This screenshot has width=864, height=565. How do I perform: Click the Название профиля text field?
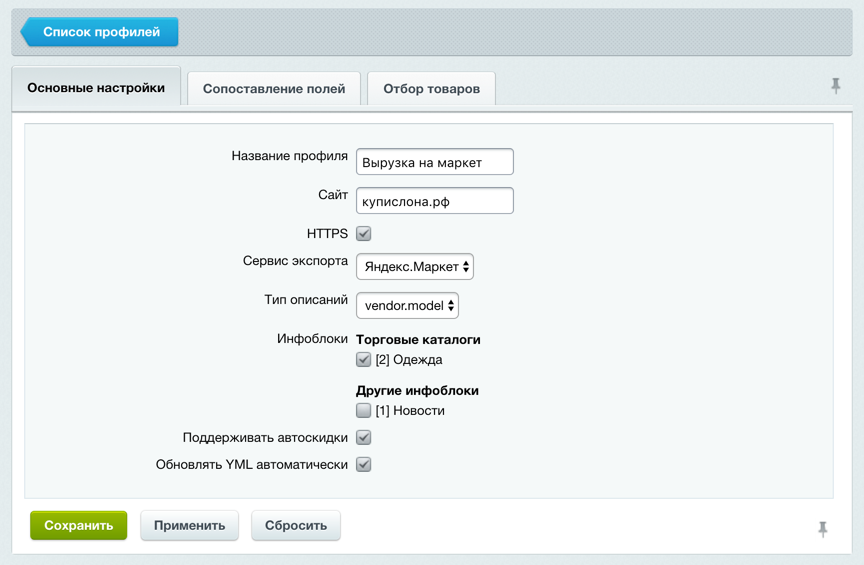pos(434,162)
